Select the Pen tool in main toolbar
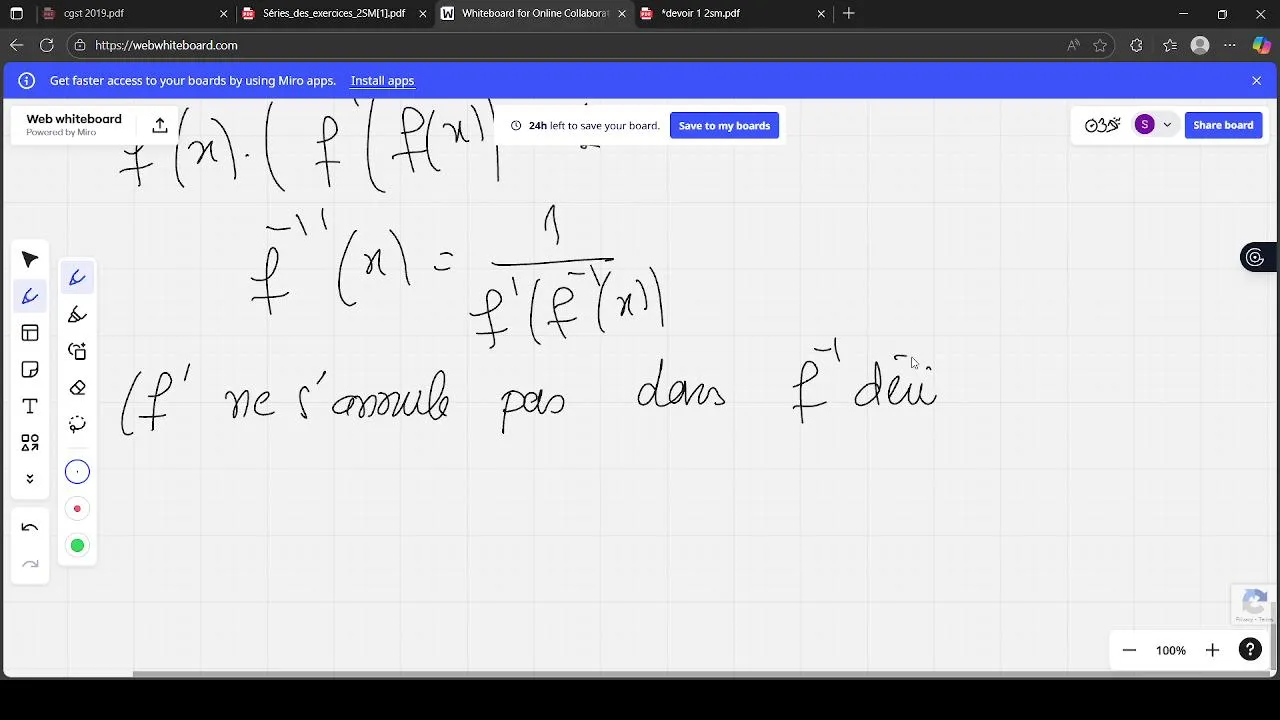This screenshot has height=720, width=1280. [x=30, y=296]
